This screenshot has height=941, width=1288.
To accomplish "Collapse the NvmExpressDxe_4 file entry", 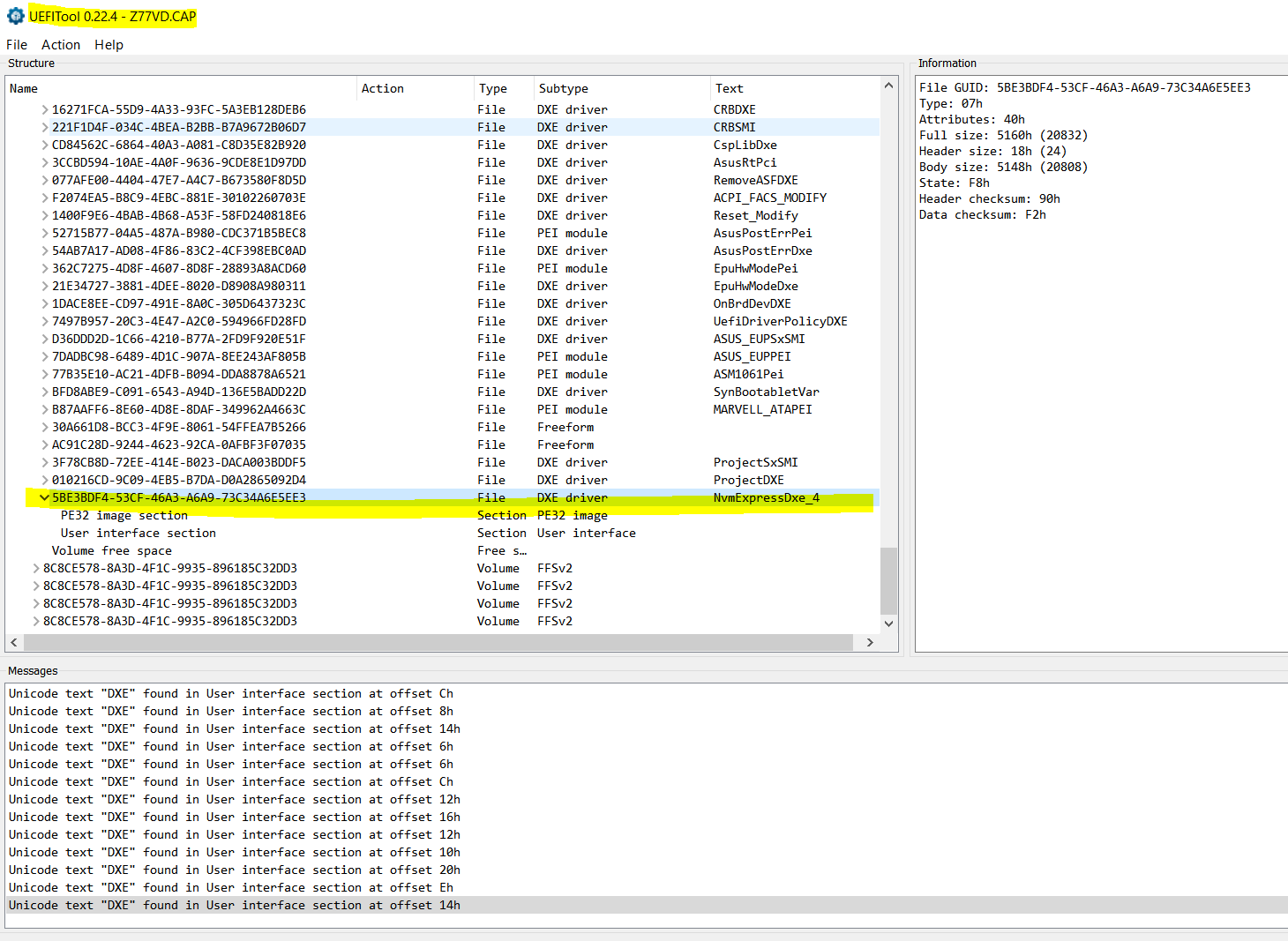I will pos(45,498).
